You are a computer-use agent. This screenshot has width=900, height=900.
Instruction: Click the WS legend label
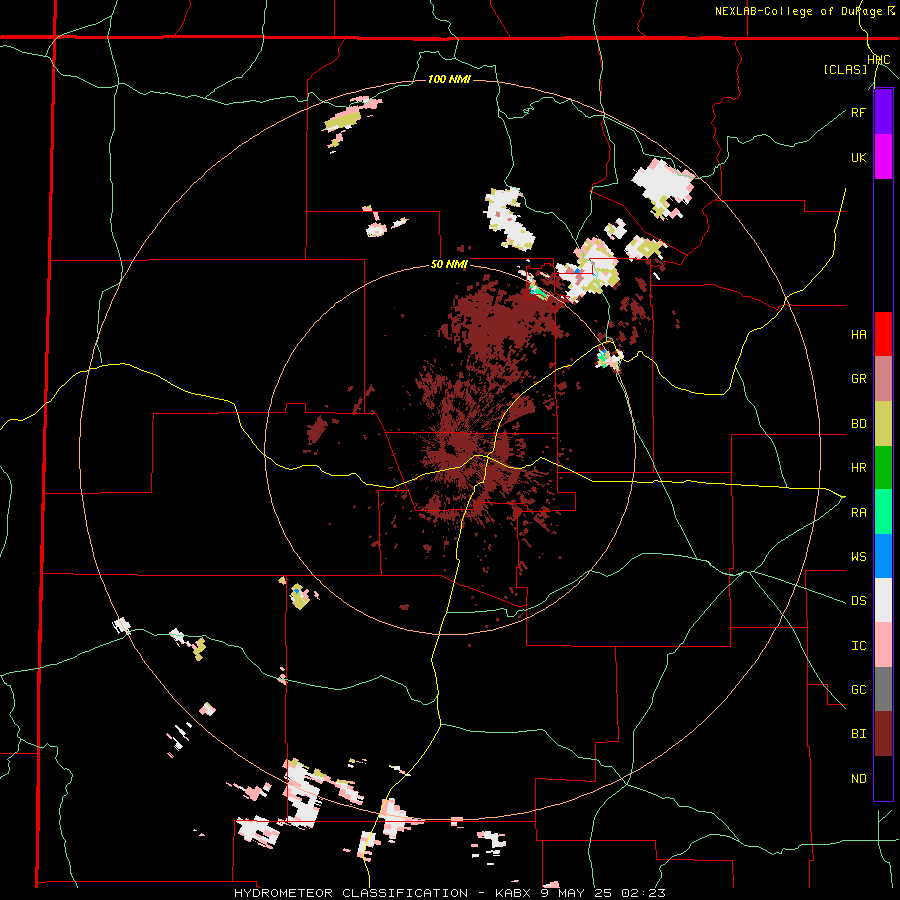(x=858, y=557)
